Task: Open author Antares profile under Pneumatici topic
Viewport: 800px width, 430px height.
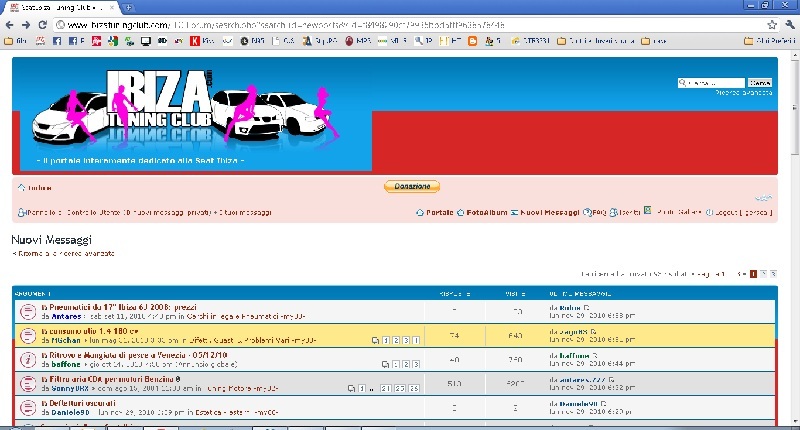Action: (x=66, y=316)
